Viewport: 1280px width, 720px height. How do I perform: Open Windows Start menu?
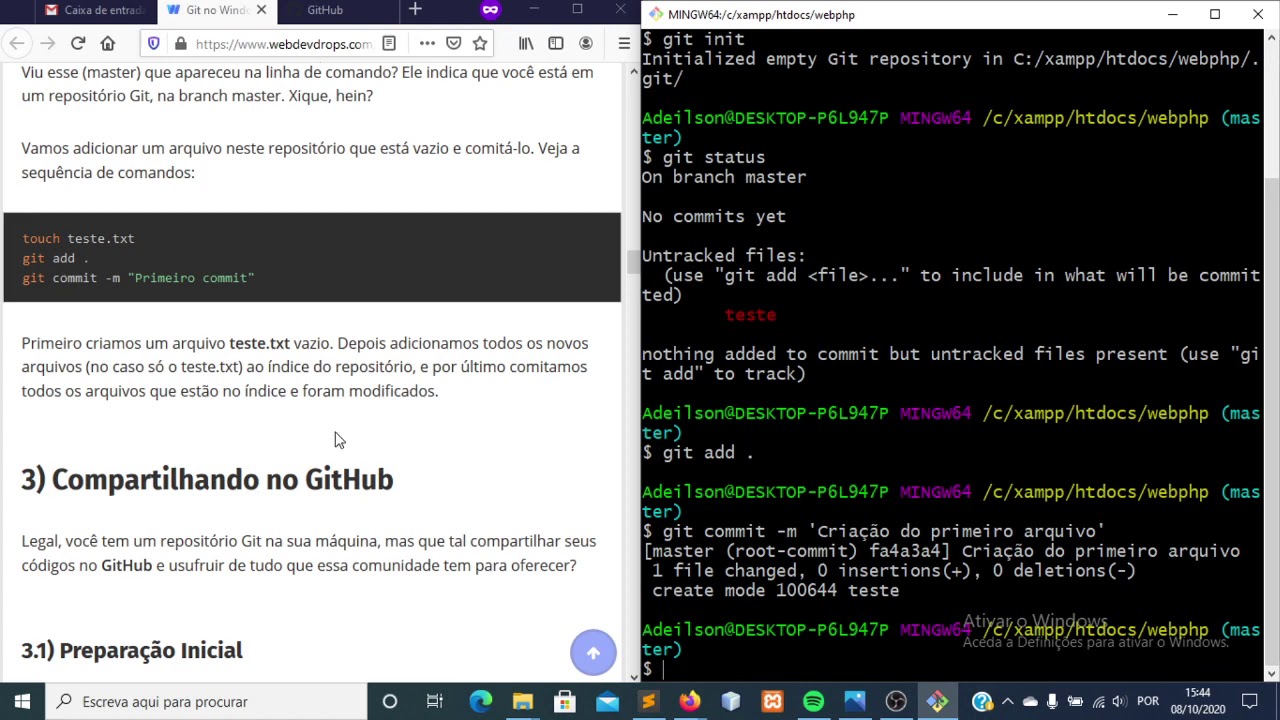[x=22, y=702]
